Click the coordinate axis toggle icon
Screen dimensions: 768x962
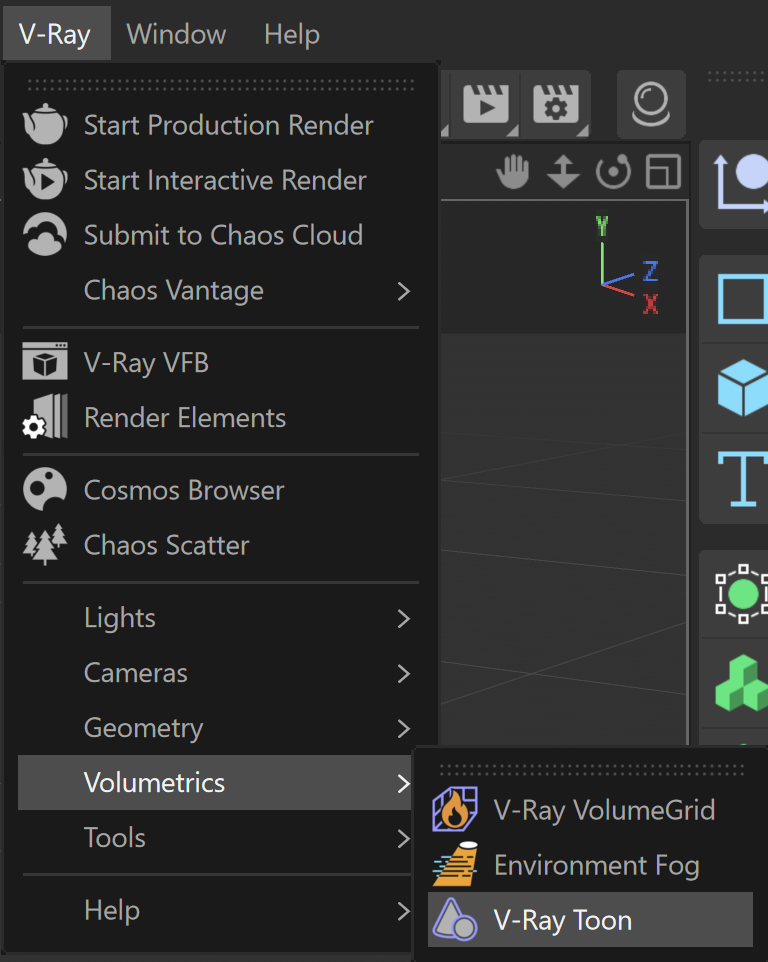740,183
